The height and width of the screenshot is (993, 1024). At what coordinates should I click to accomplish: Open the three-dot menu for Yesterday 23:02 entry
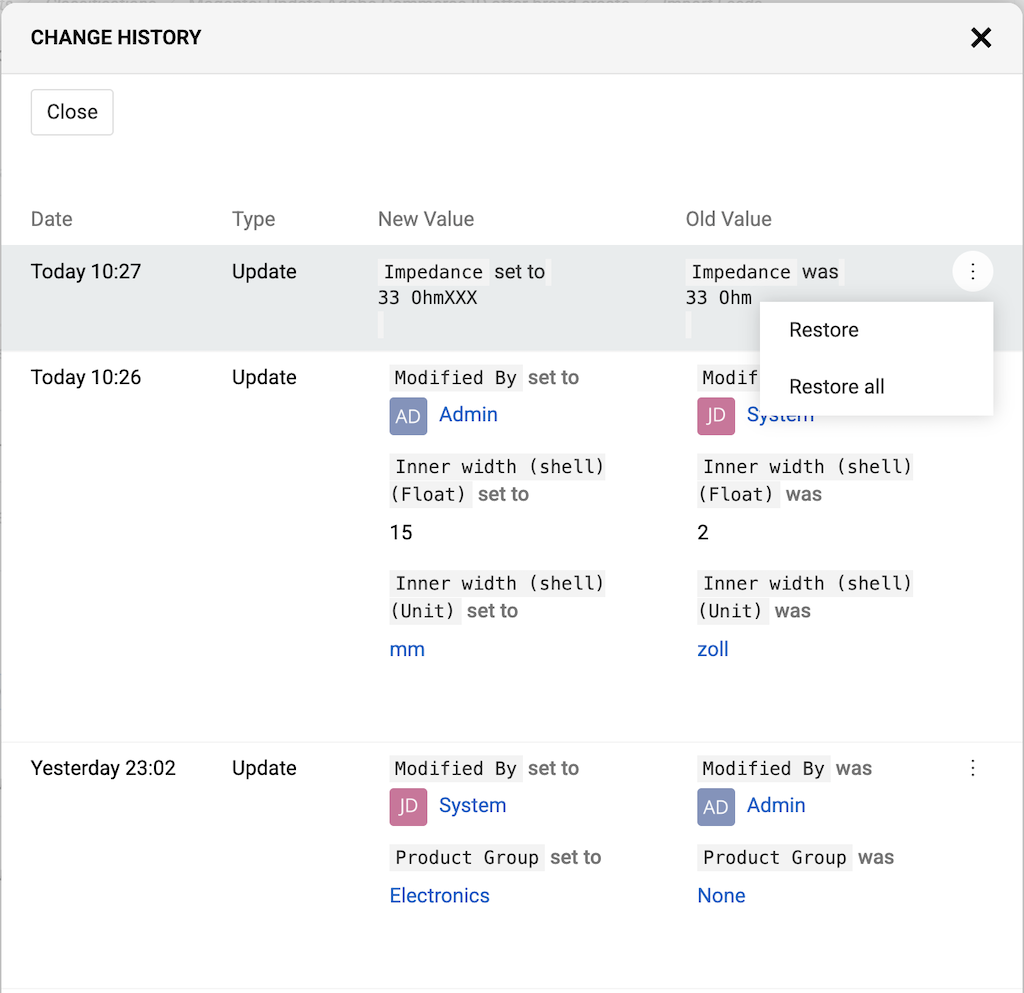point(972,768)
